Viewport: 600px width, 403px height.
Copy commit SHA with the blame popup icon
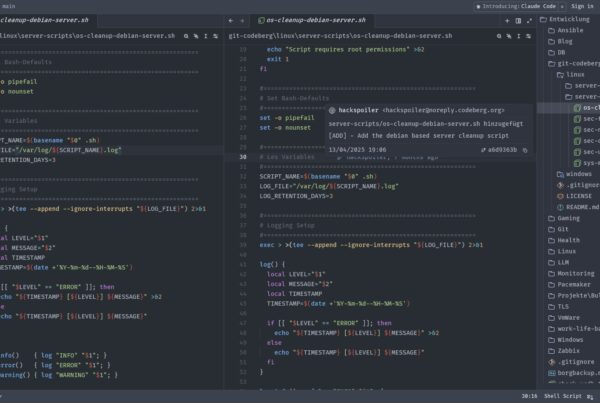[x=525, y=150]
